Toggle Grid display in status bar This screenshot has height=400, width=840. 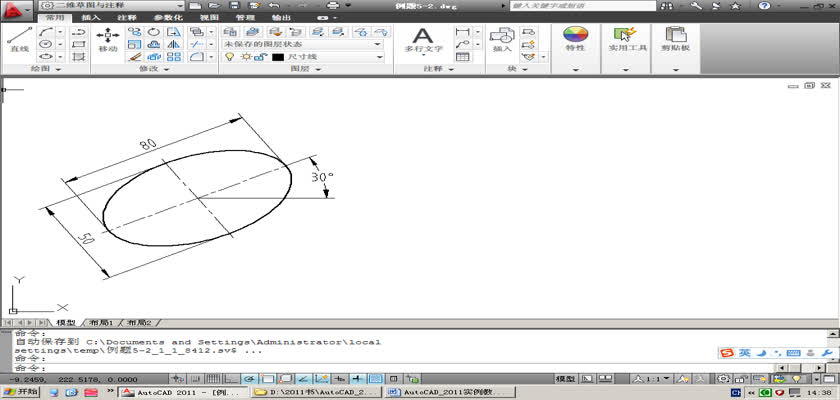click(213, 379)
